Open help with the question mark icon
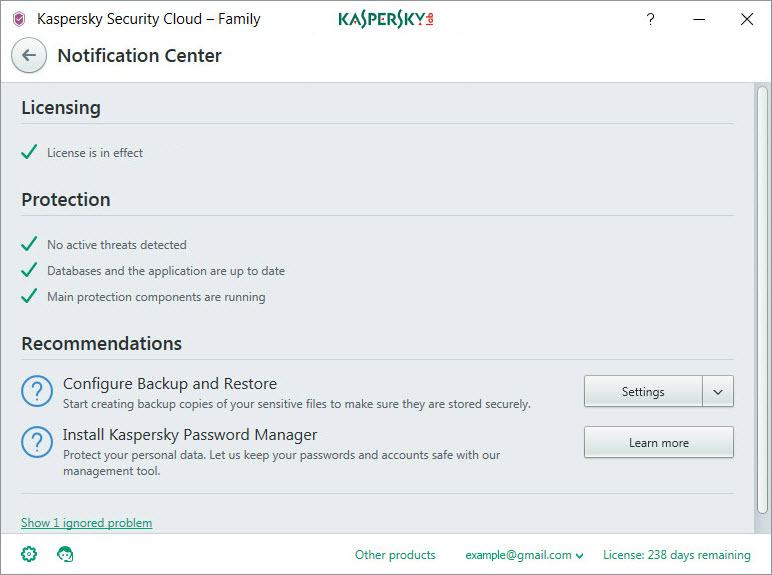The height and width of the screenshot is (575, 772). point(650,19)
